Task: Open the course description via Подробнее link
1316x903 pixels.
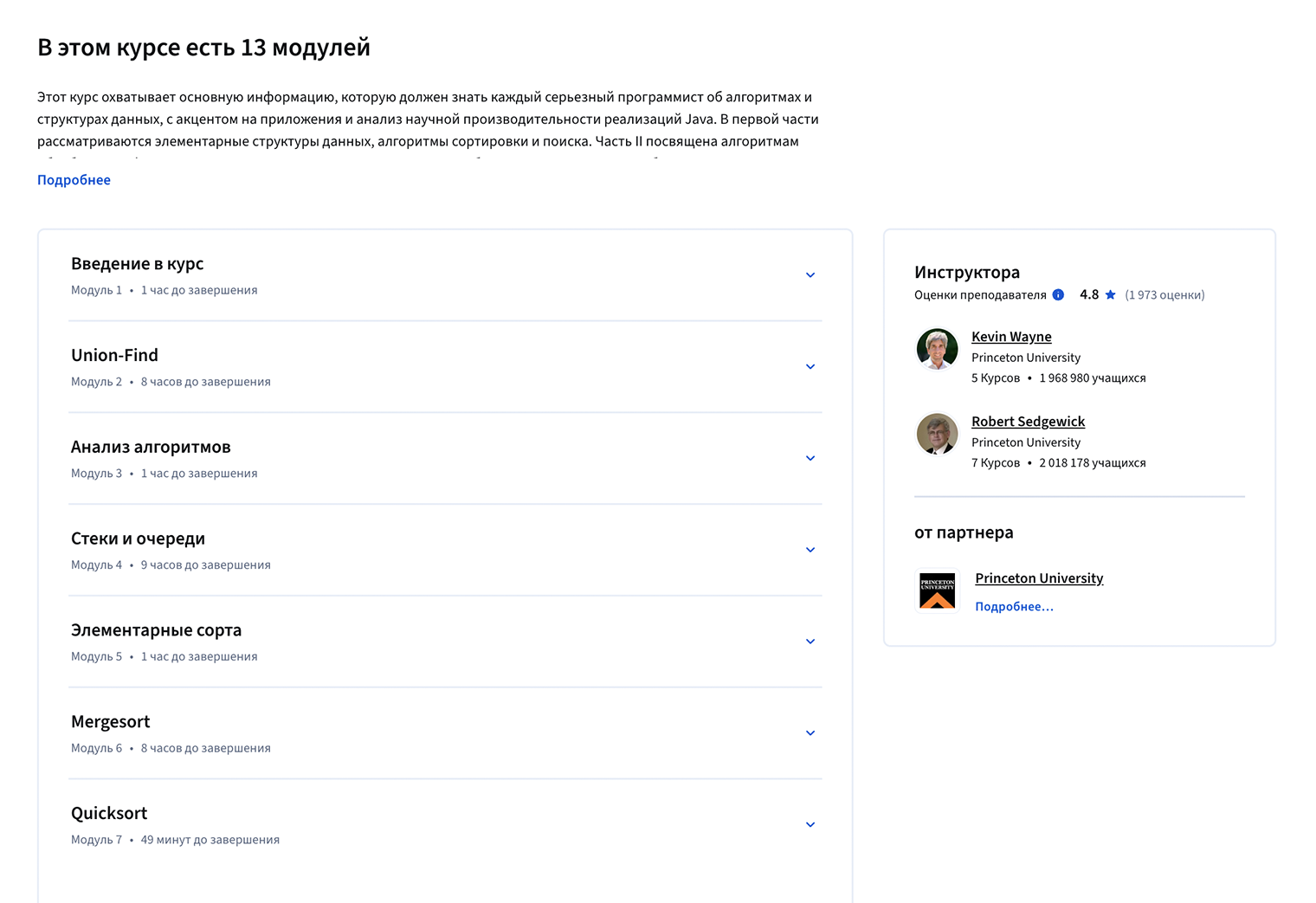Action: (x=74, y=179)
